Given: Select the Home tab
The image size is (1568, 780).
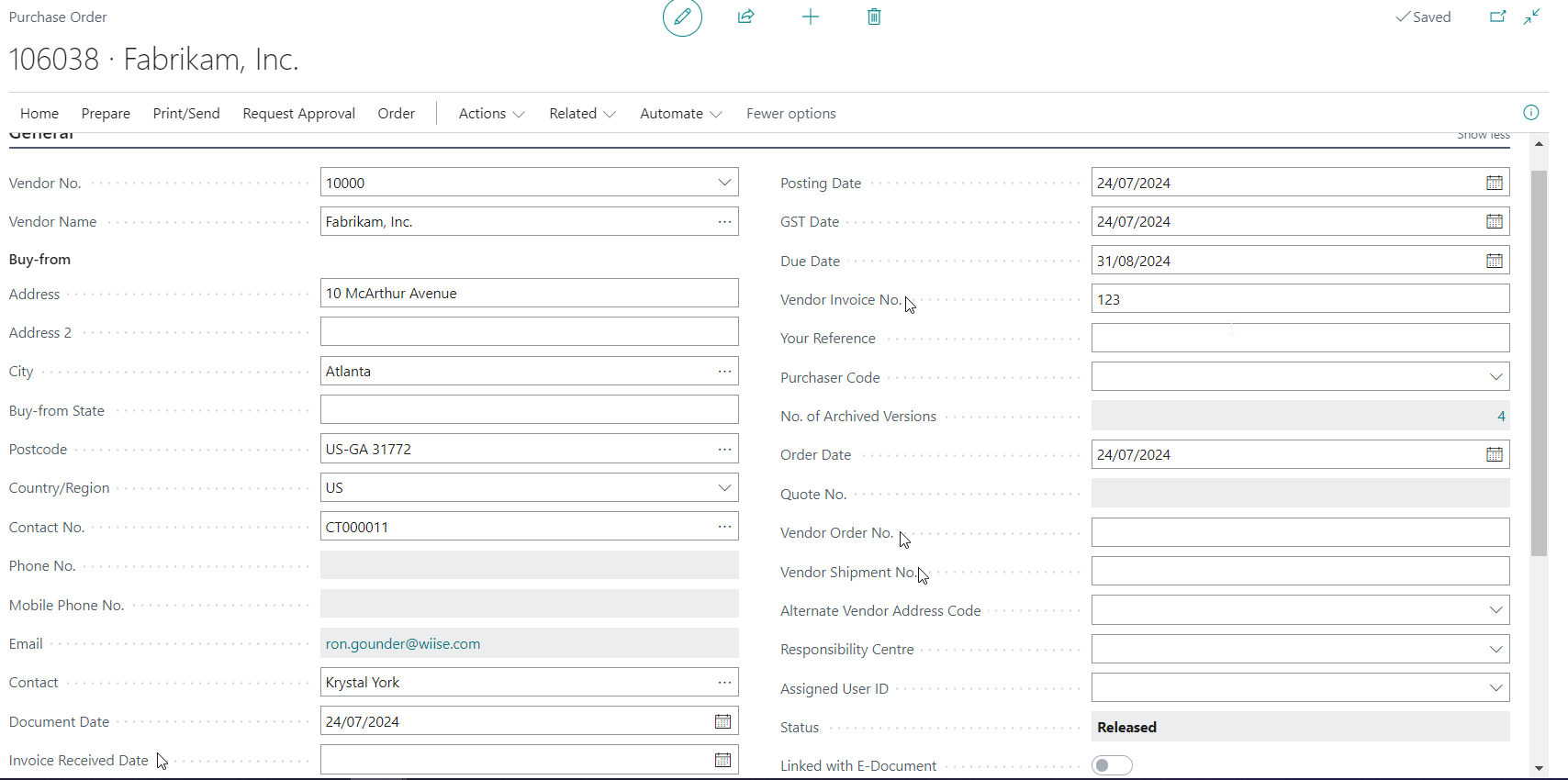Looking at the screenshot, I should pyautogui.click(x=39, y=113).
